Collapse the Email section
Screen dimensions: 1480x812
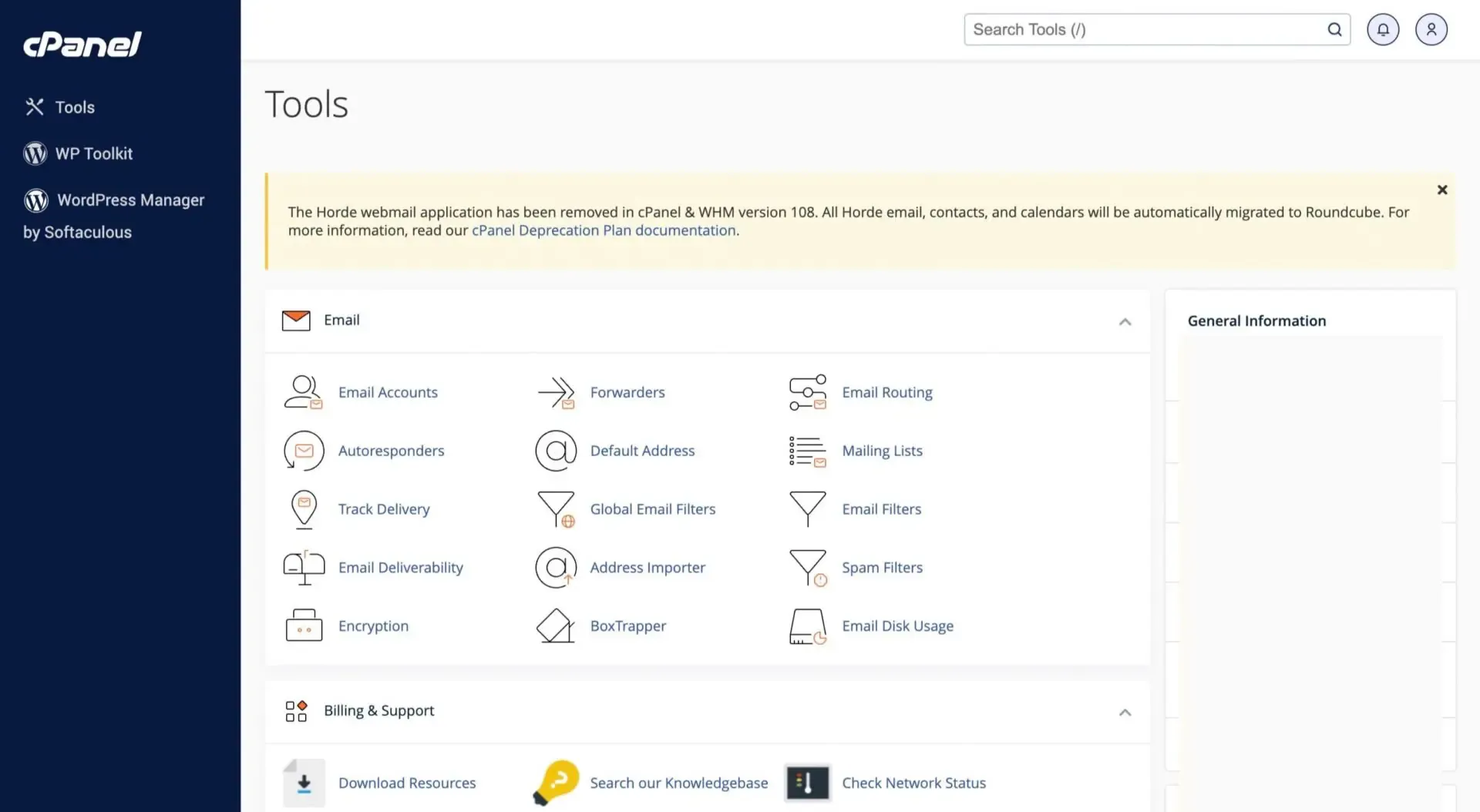point(1125,321)
